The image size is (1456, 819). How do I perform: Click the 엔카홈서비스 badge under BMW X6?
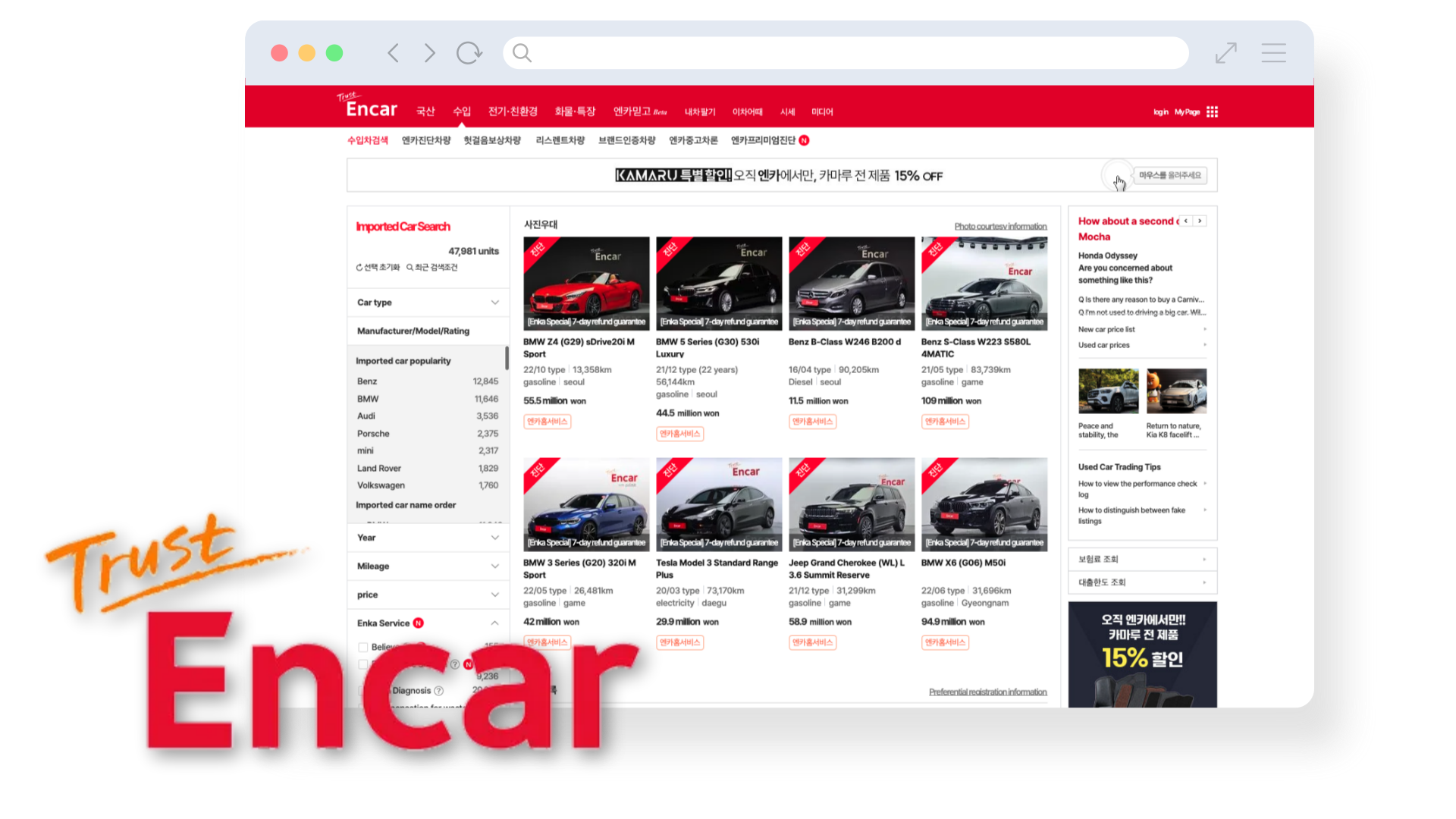(945, 642)
